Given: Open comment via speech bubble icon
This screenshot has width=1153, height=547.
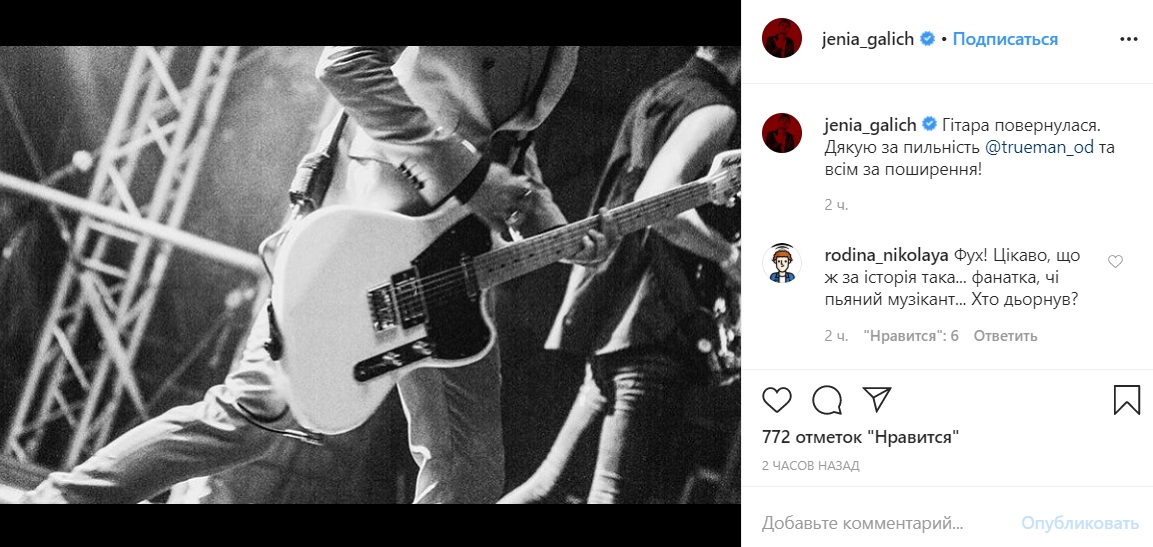Looking at the screenshot, I should (x=827, y=399).
